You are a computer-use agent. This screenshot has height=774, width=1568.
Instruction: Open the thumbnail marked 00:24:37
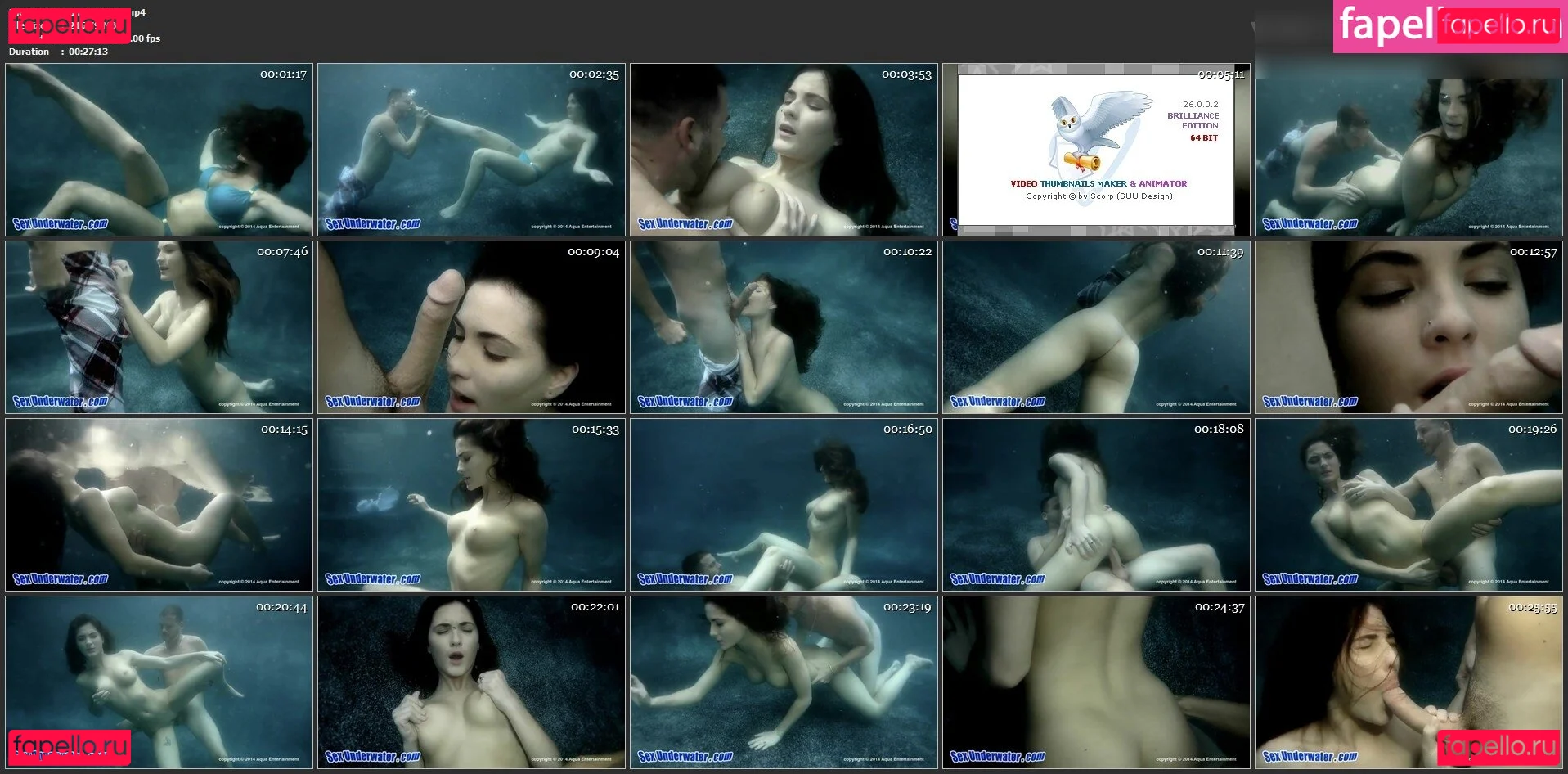pos(1096,682)
